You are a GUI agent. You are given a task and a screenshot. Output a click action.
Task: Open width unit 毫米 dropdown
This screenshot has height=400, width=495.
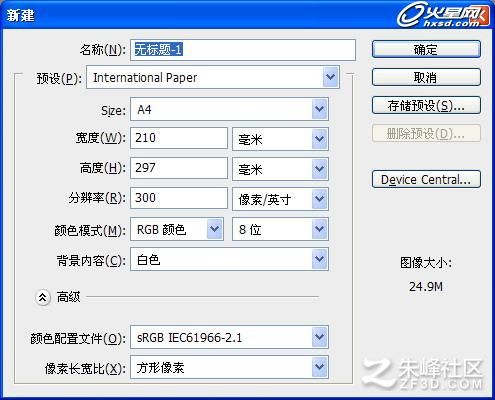(x=280, y=139)
